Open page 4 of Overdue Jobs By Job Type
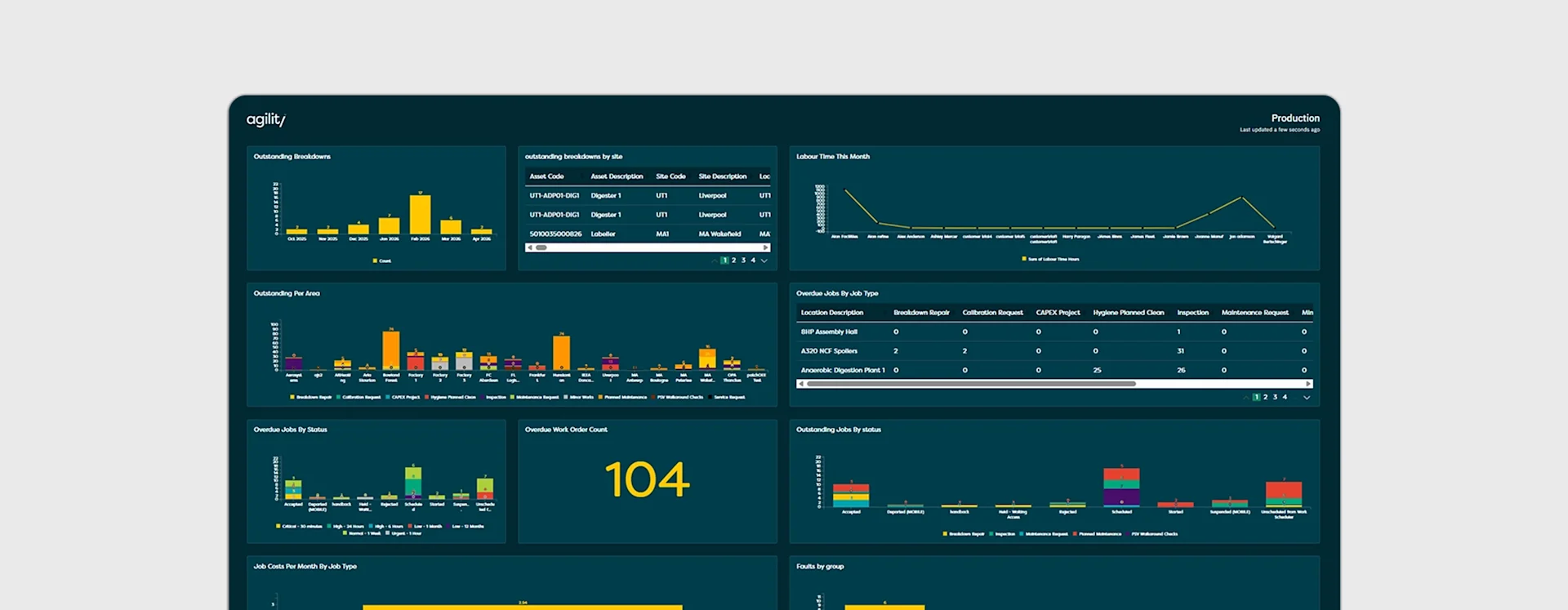This screenshot has width=1568, height=610. (x=1285, y=398)
